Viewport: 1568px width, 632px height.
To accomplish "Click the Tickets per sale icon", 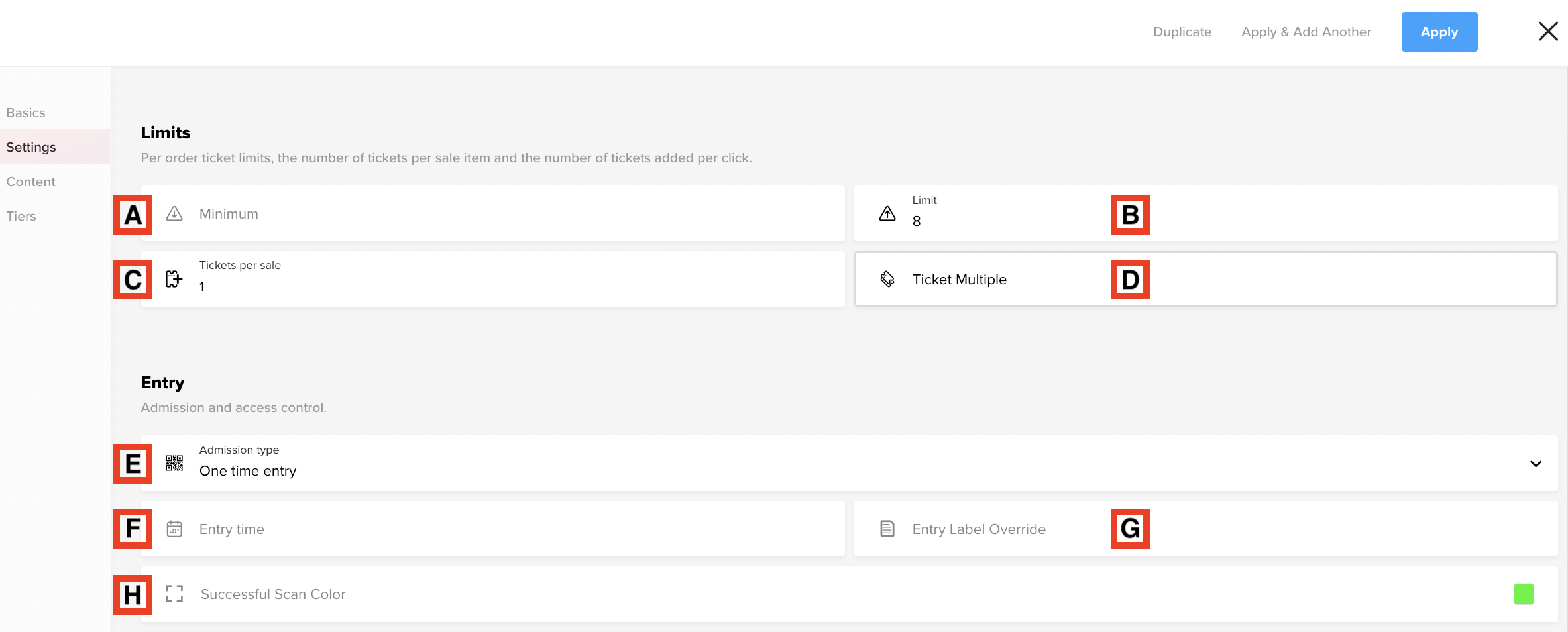I will tap(174, 279).
